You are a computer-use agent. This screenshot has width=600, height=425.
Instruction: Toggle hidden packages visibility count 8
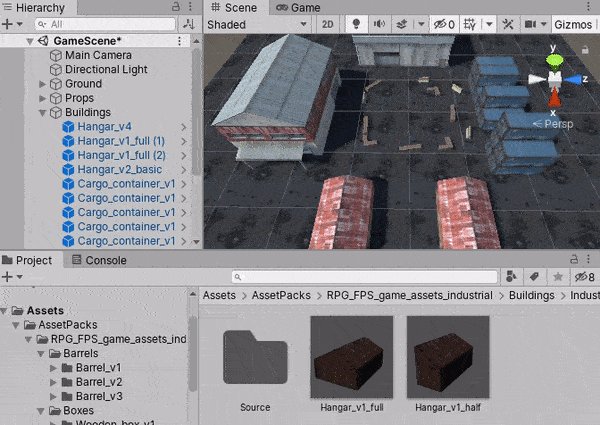[585, 277]
